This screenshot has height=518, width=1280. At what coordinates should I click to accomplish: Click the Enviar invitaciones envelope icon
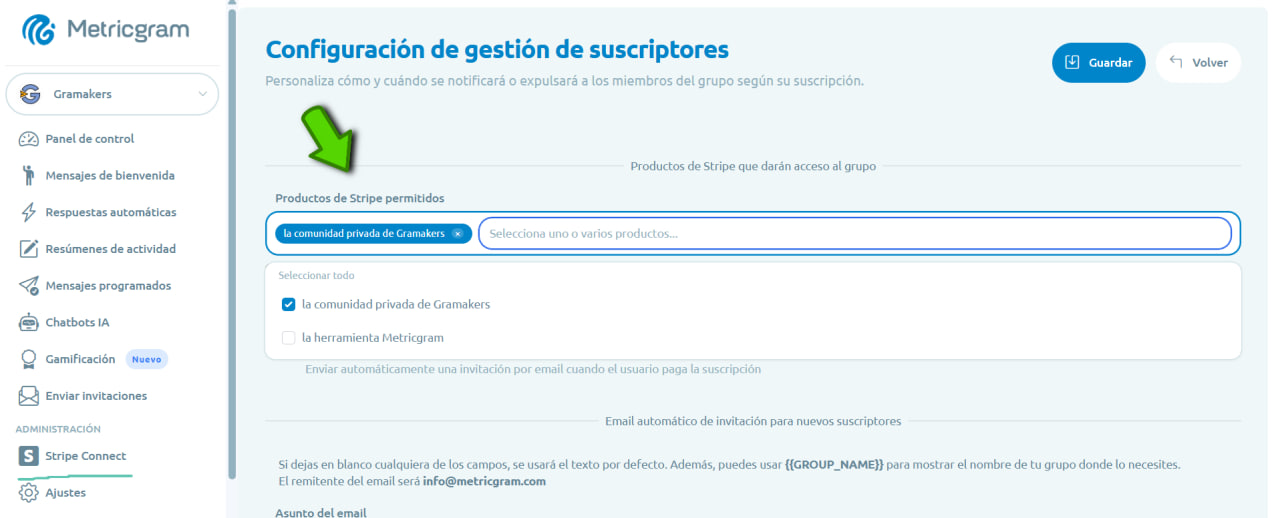pyautogui.click(x=29, y=396)
